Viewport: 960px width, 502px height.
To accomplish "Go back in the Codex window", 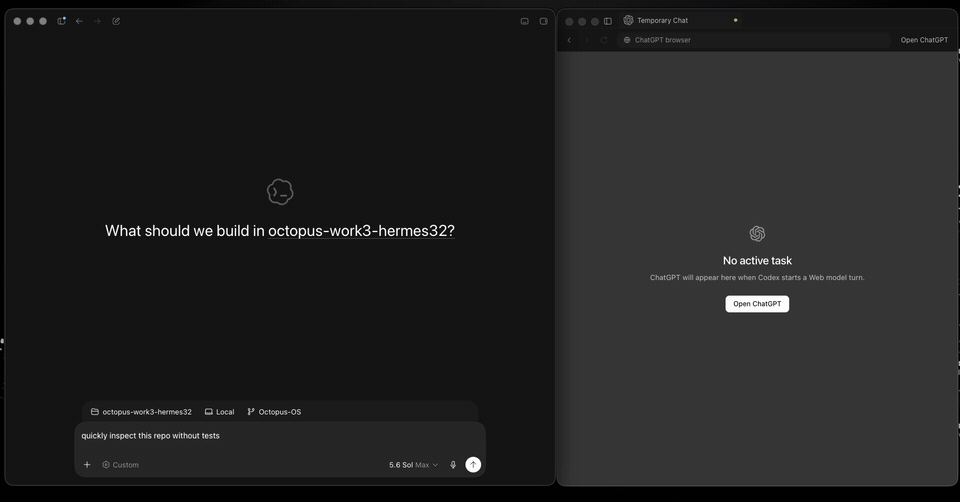I will click(79, 21).
